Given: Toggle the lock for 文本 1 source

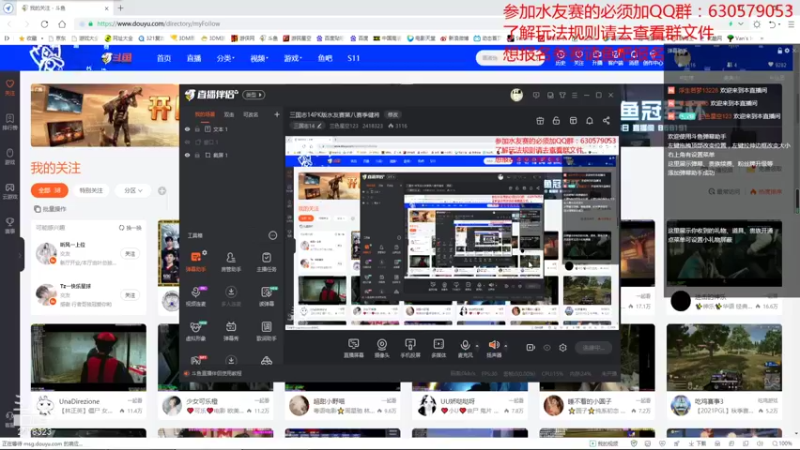Looking at the screenshot, I should (x=197, y=129).
